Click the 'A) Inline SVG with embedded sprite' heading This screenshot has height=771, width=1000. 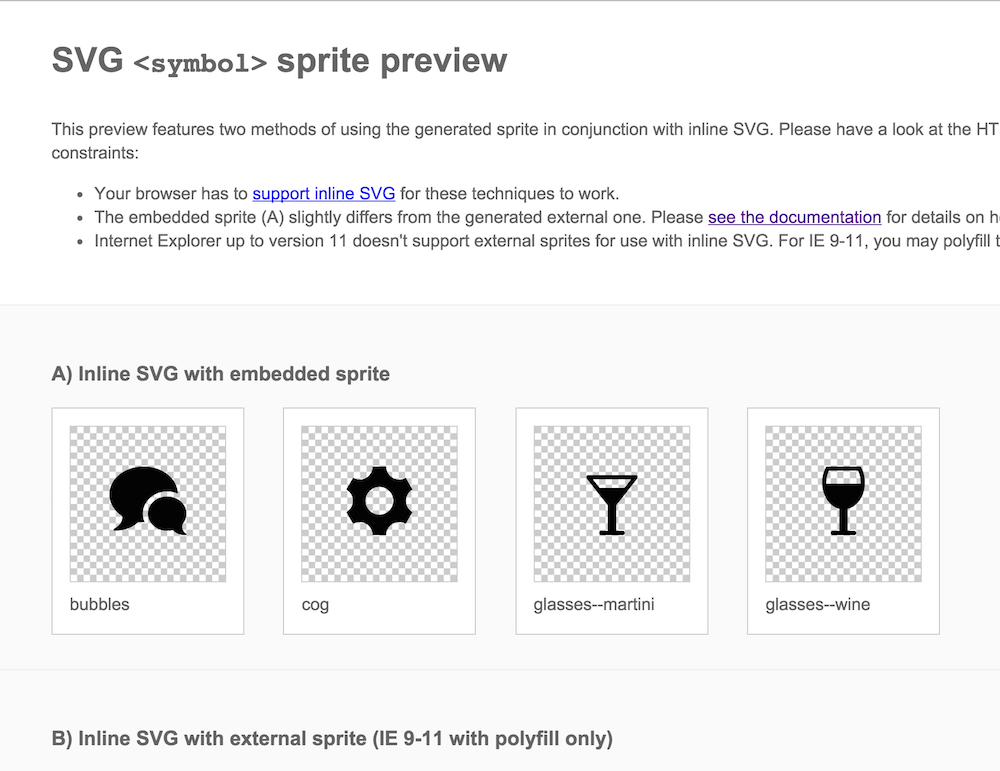click(x=221, y=374)
